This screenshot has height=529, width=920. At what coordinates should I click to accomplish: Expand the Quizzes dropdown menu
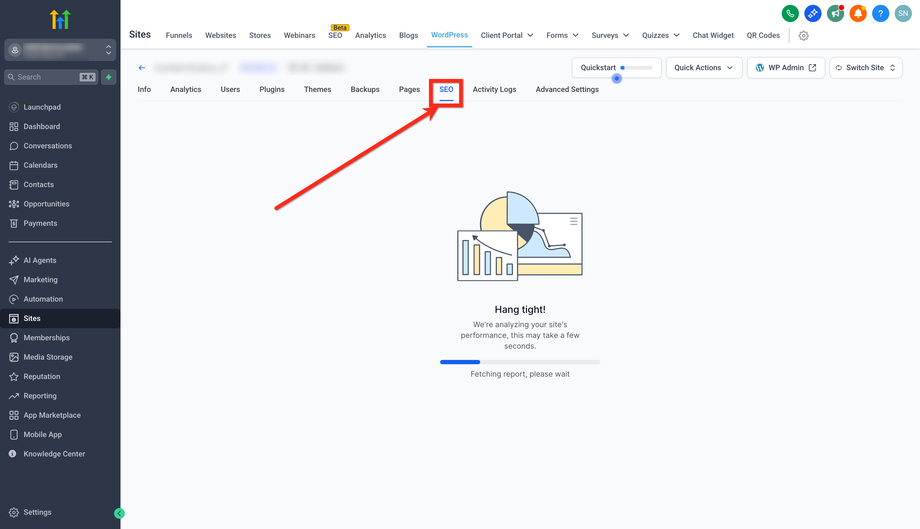(x=661, y=35)
